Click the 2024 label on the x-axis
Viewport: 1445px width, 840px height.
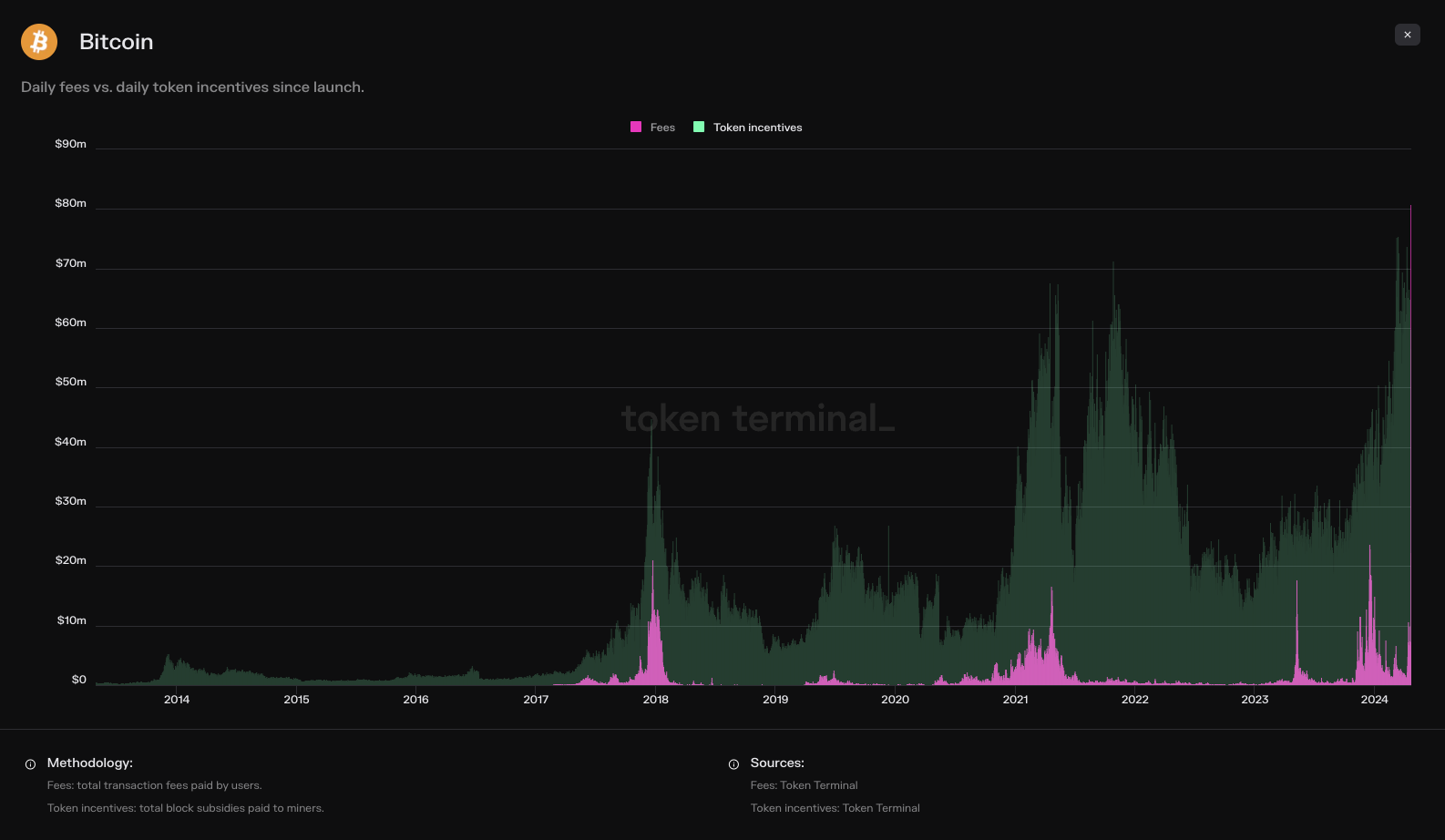[x=1374, y=700]
